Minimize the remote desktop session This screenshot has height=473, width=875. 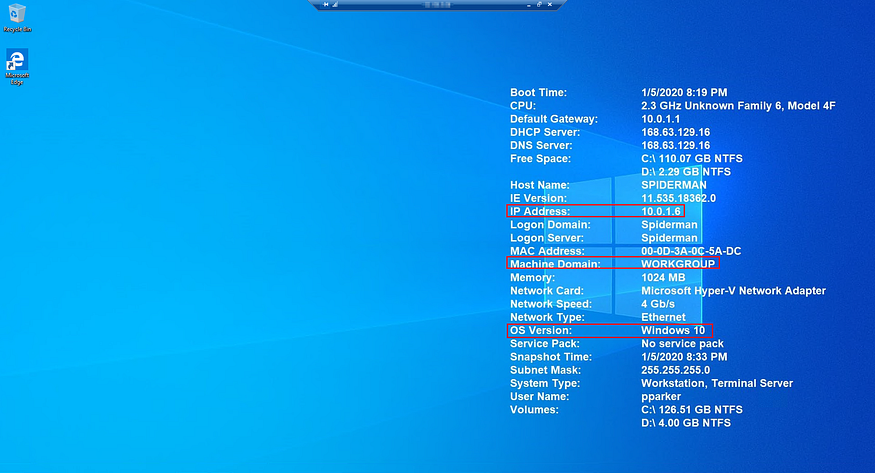point(528,4)
